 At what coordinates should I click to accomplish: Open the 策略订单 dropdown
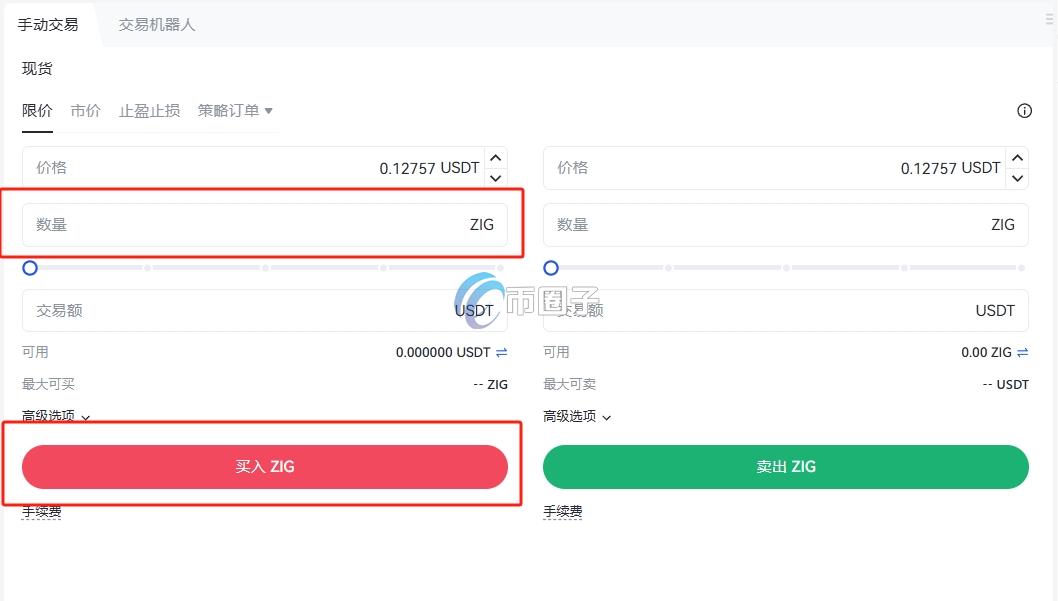tap(235, 111)
